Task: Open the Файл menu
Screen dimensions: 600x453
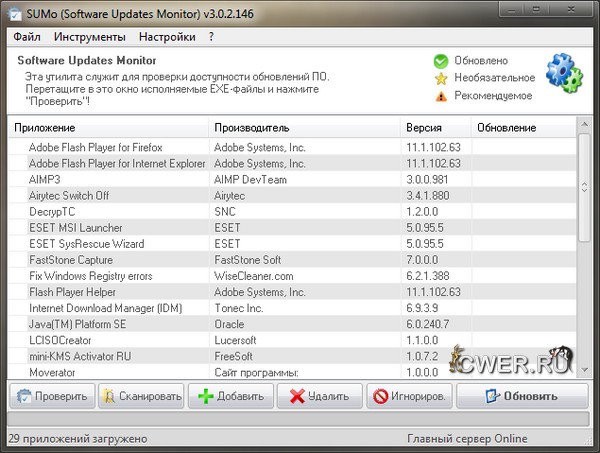Action: pyautogui.click(x=27, y=37)
